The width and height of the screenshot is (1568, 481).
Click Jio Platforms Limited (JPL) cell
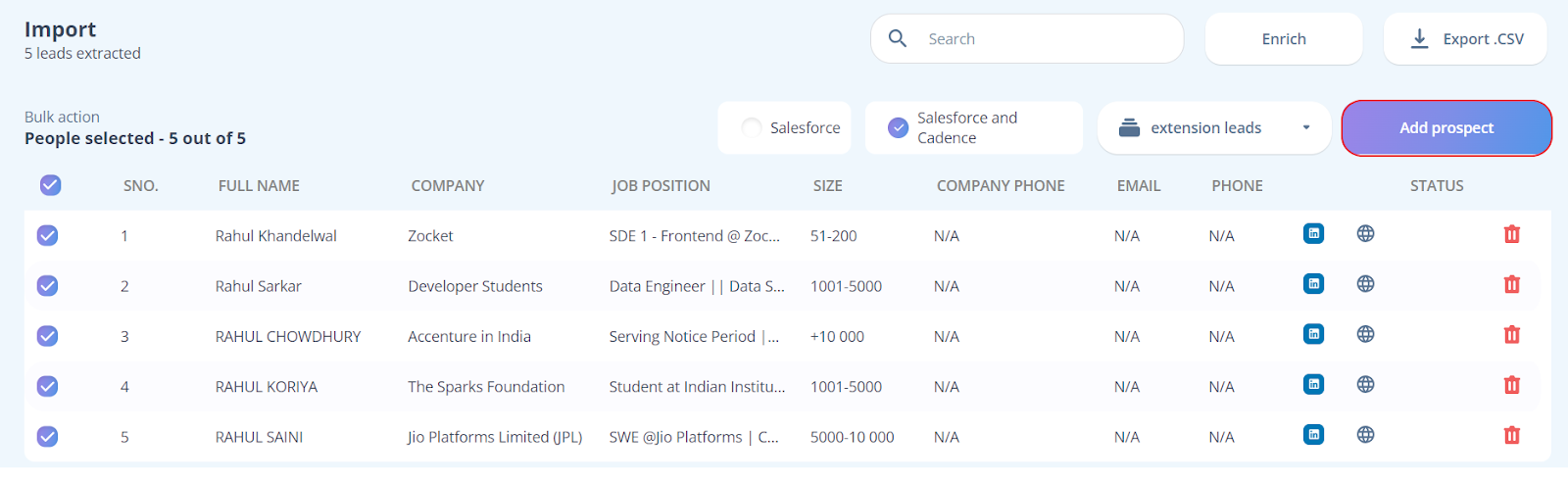pyautogui.click(x=495, y=437)
